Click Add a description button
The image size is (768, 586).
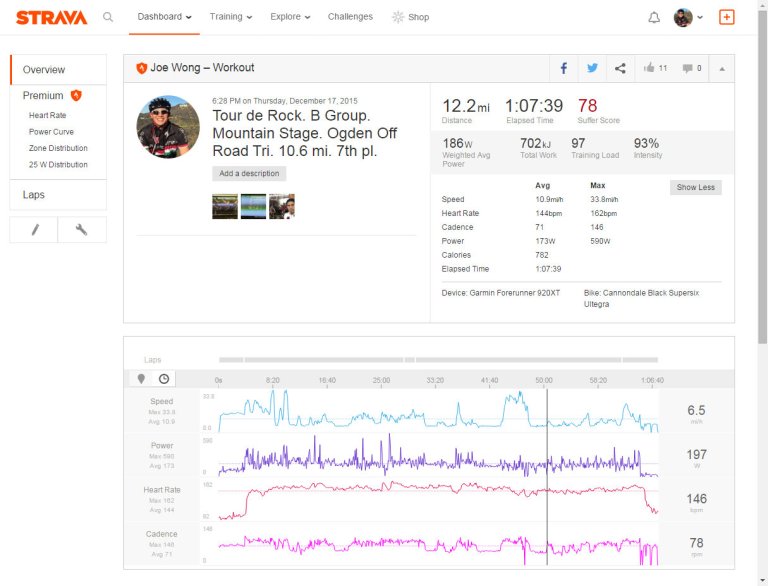(249, 173)
